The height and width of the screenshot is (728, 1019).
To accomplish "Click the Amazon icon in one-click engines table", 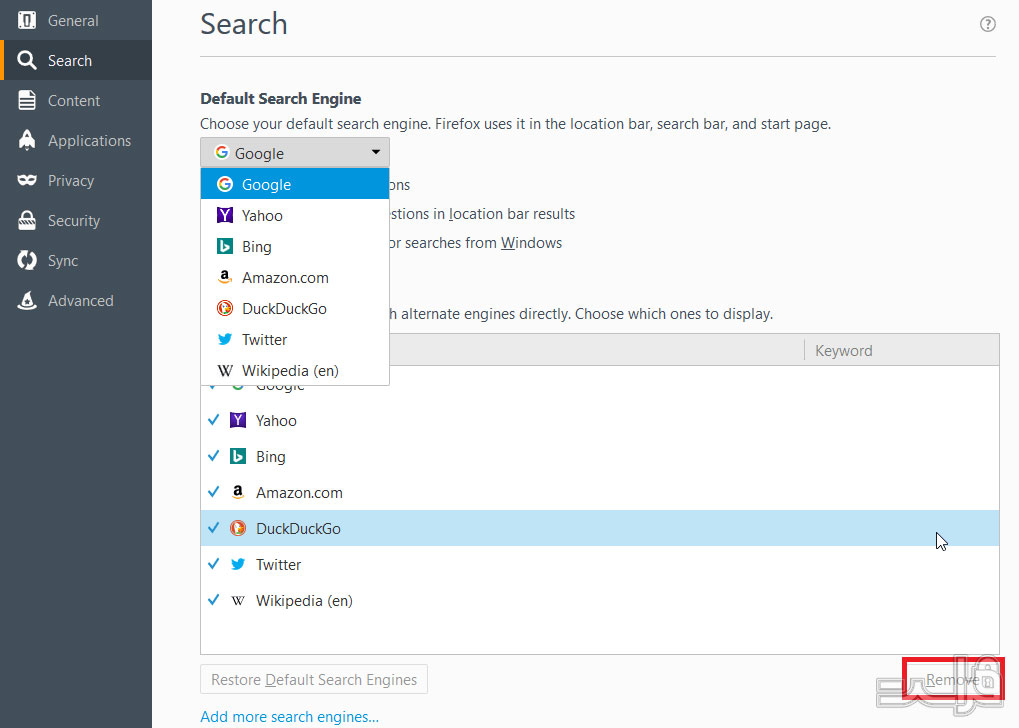I will (x=238, y=492).
